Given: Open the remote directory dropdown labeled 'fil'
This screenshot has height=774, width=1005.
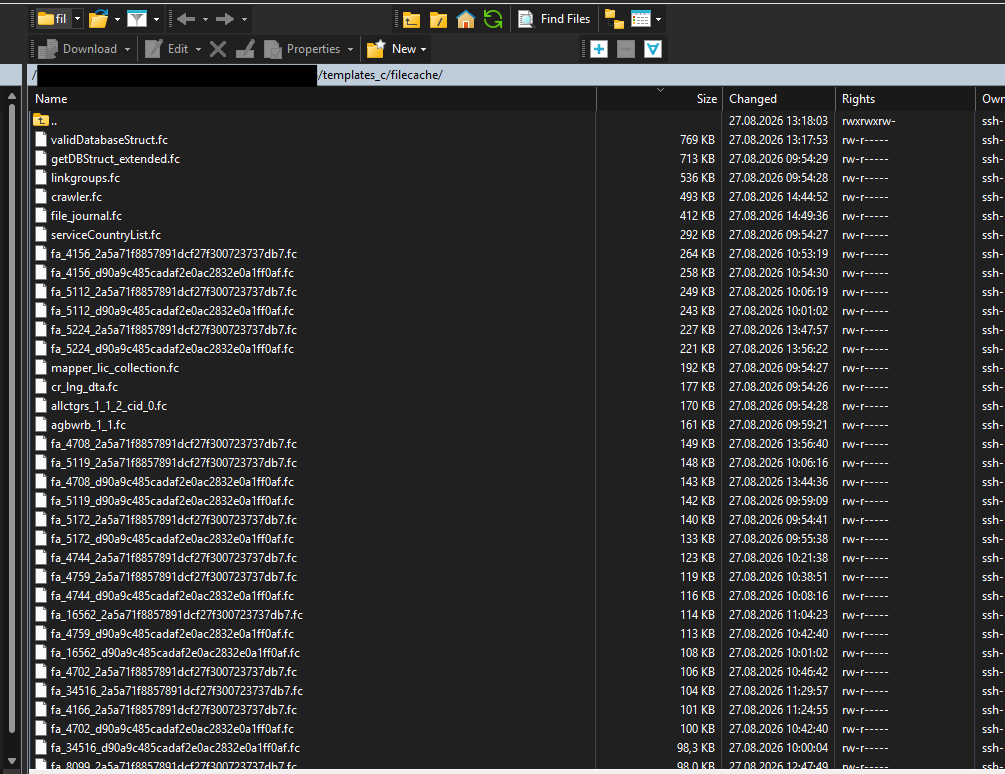Looking at the screenshot, I should 59,19.
